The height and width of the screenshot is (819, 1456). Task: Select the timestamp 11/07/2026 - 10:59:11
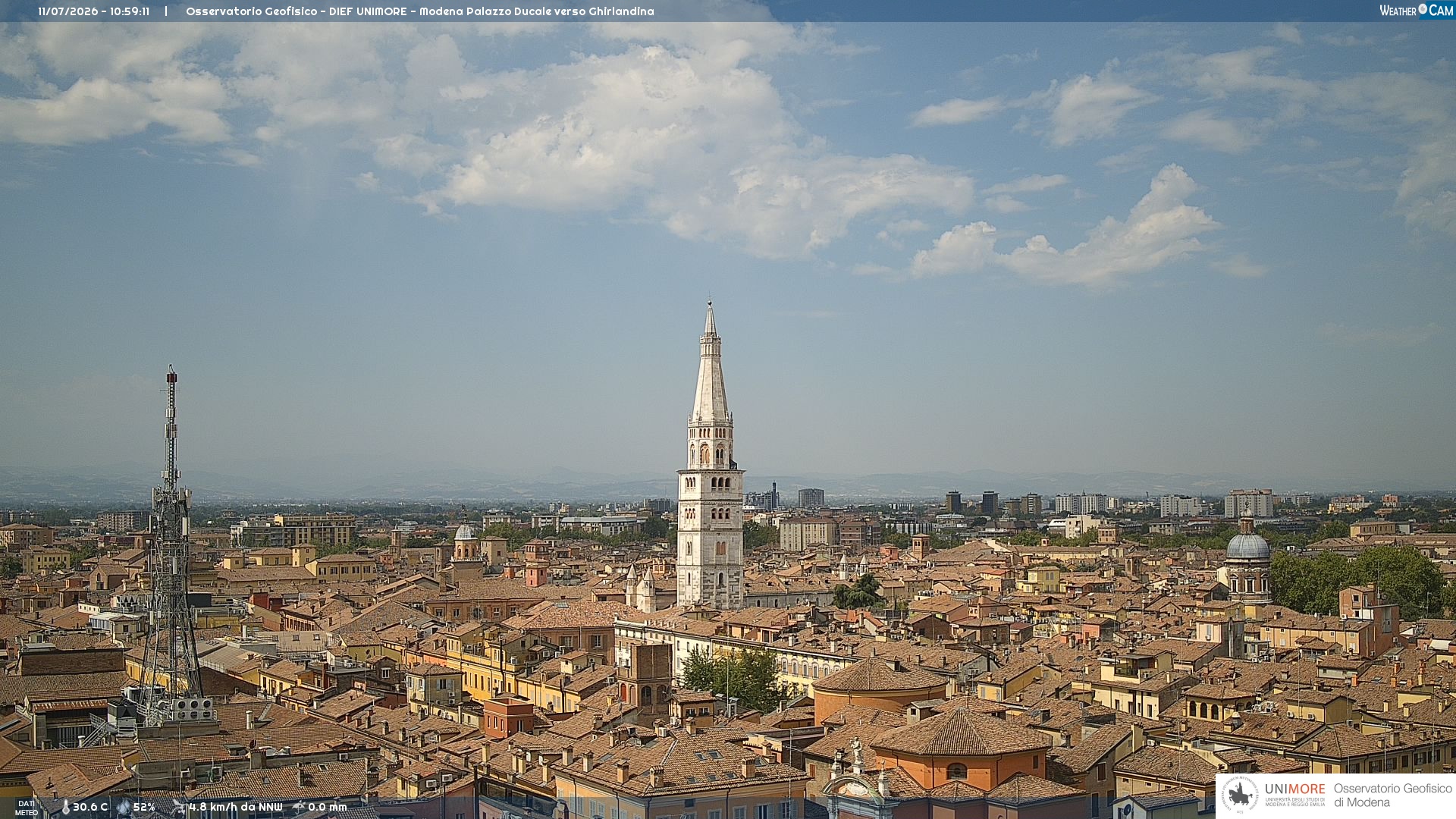tap(94, 11)
